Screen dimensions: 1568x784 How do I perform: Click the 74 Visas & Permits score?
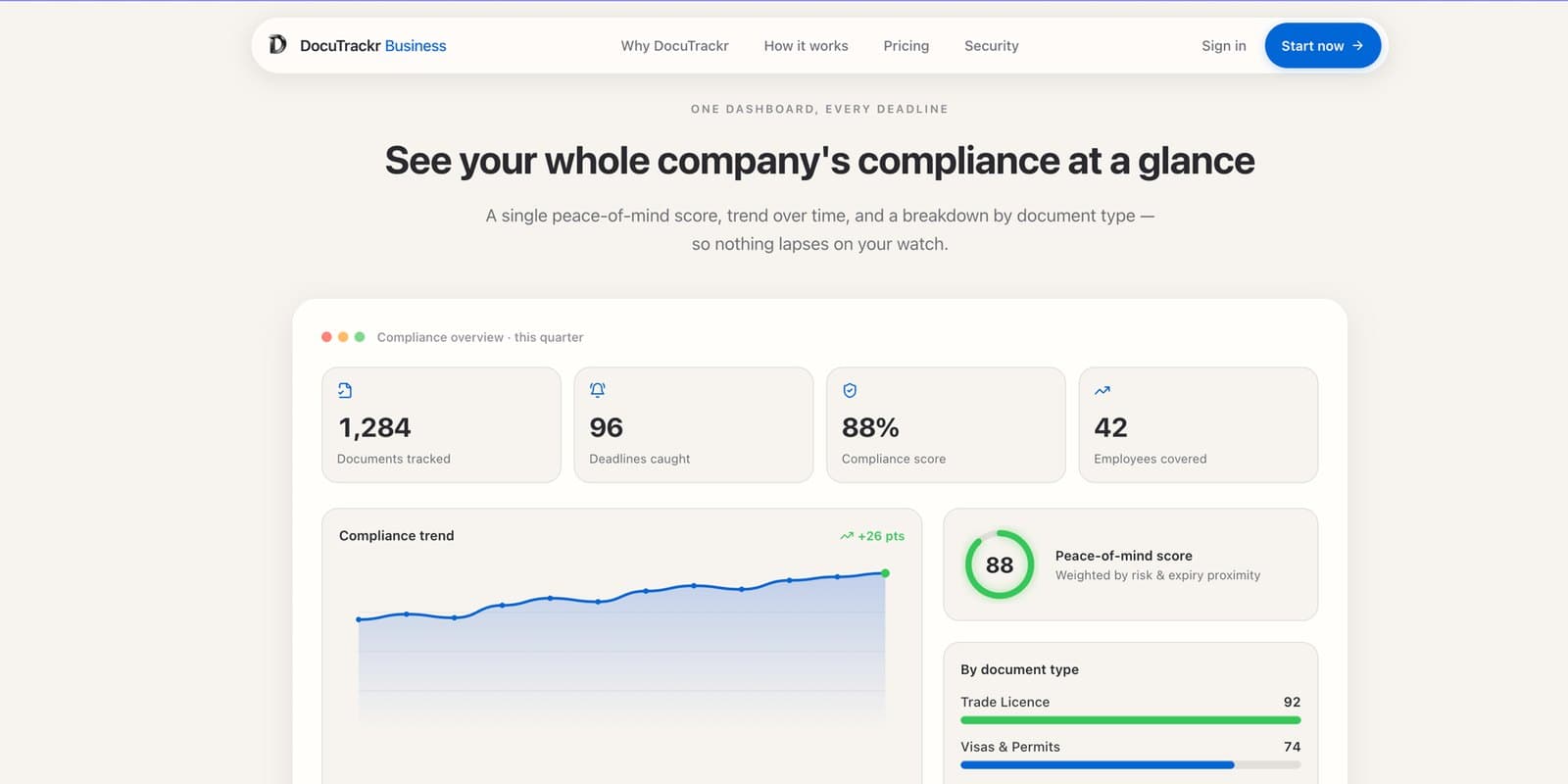(1292, 747)
